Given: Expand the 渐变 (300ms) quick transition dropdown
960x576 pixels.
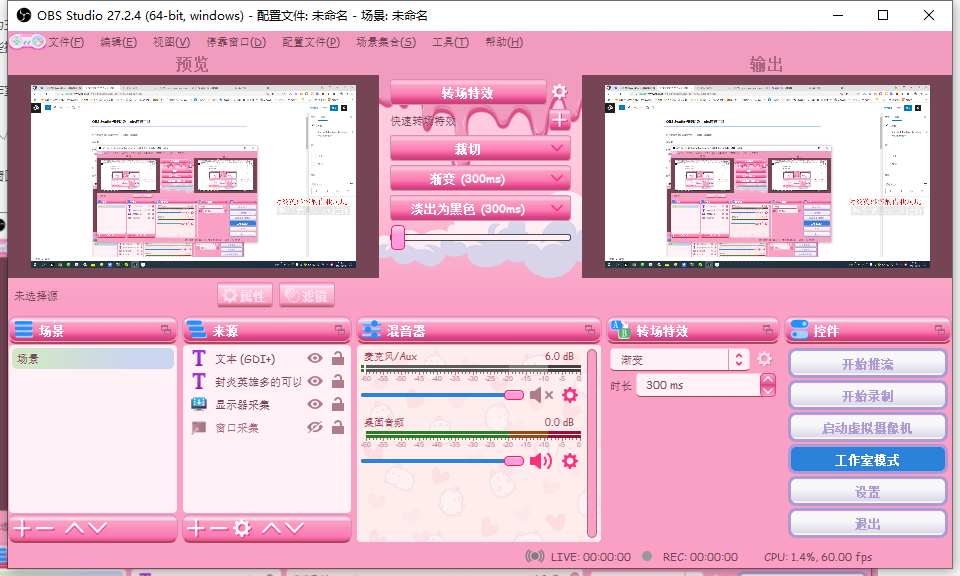Looking at the screenshot, I should [557, 178].
